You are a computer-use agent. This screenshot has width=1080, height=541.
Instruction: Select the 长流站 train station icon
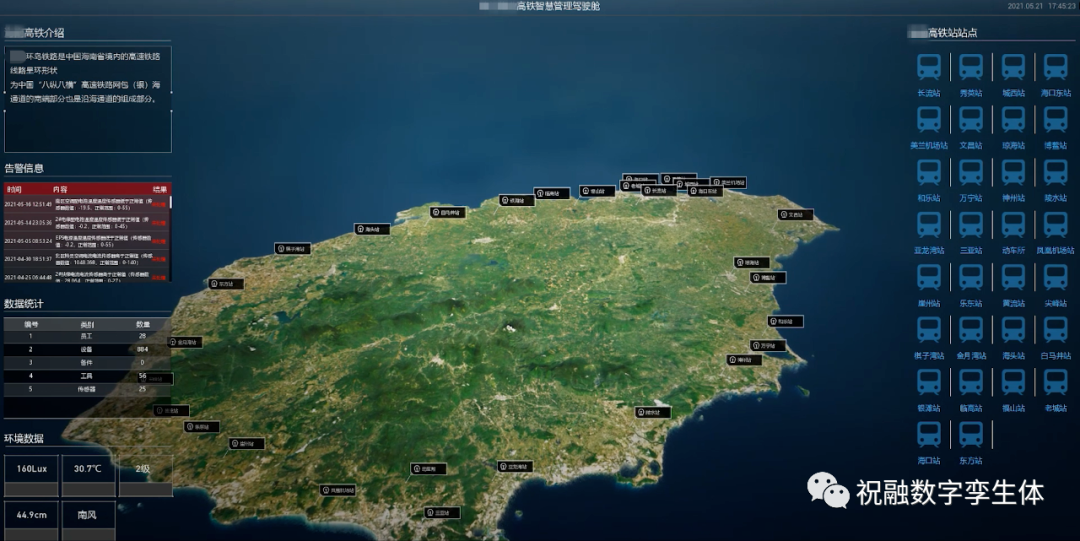click(x=928, y=68)
